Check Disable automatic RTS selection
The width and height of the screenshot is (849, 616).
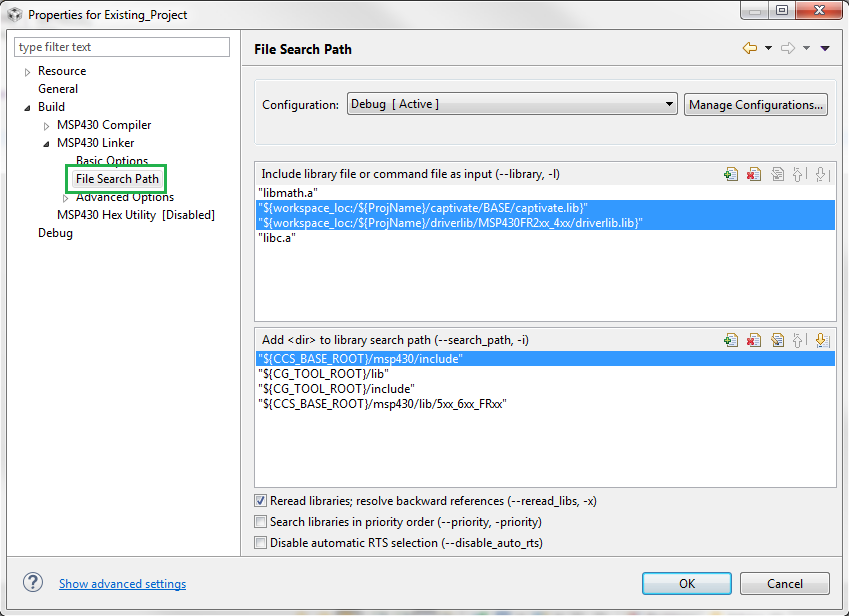tap(261, 543)
